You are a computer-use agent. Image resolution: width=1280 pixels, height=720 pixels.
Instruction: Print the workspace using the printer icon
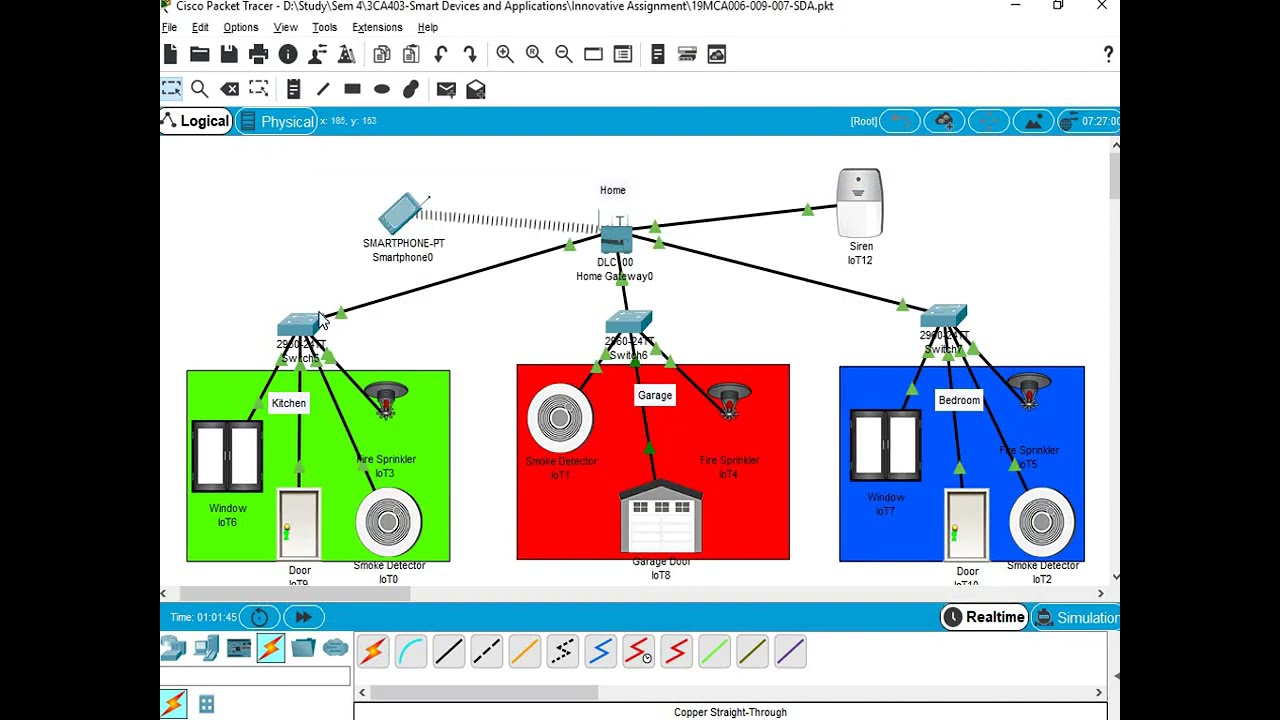tap(258, 54)
